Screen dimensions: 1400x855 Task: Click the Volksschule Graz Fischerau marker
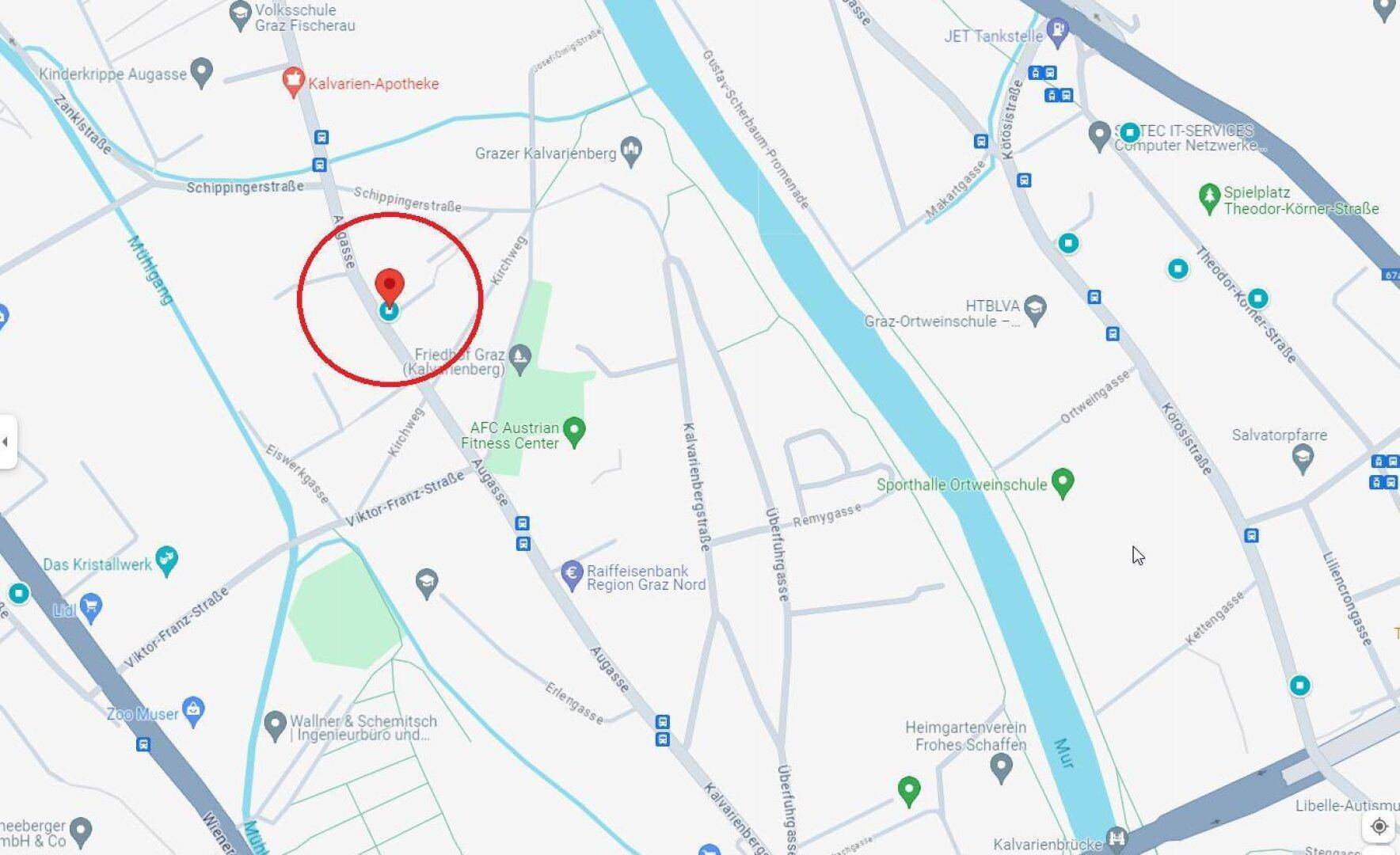(x=239, y=16)
